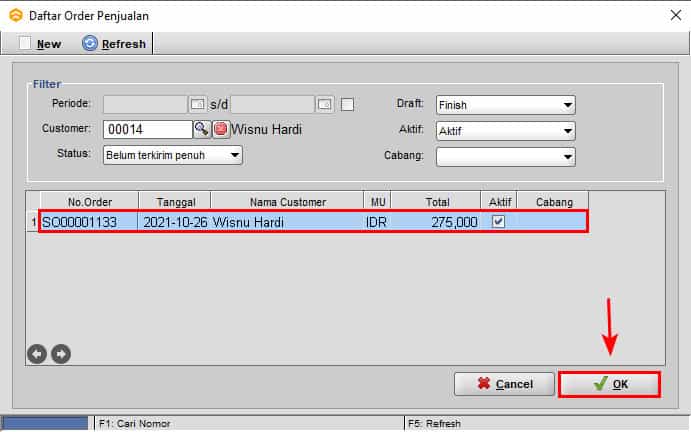Open the Aktif filter dropdown
This screenshot has width=691, height=432.
567,131
